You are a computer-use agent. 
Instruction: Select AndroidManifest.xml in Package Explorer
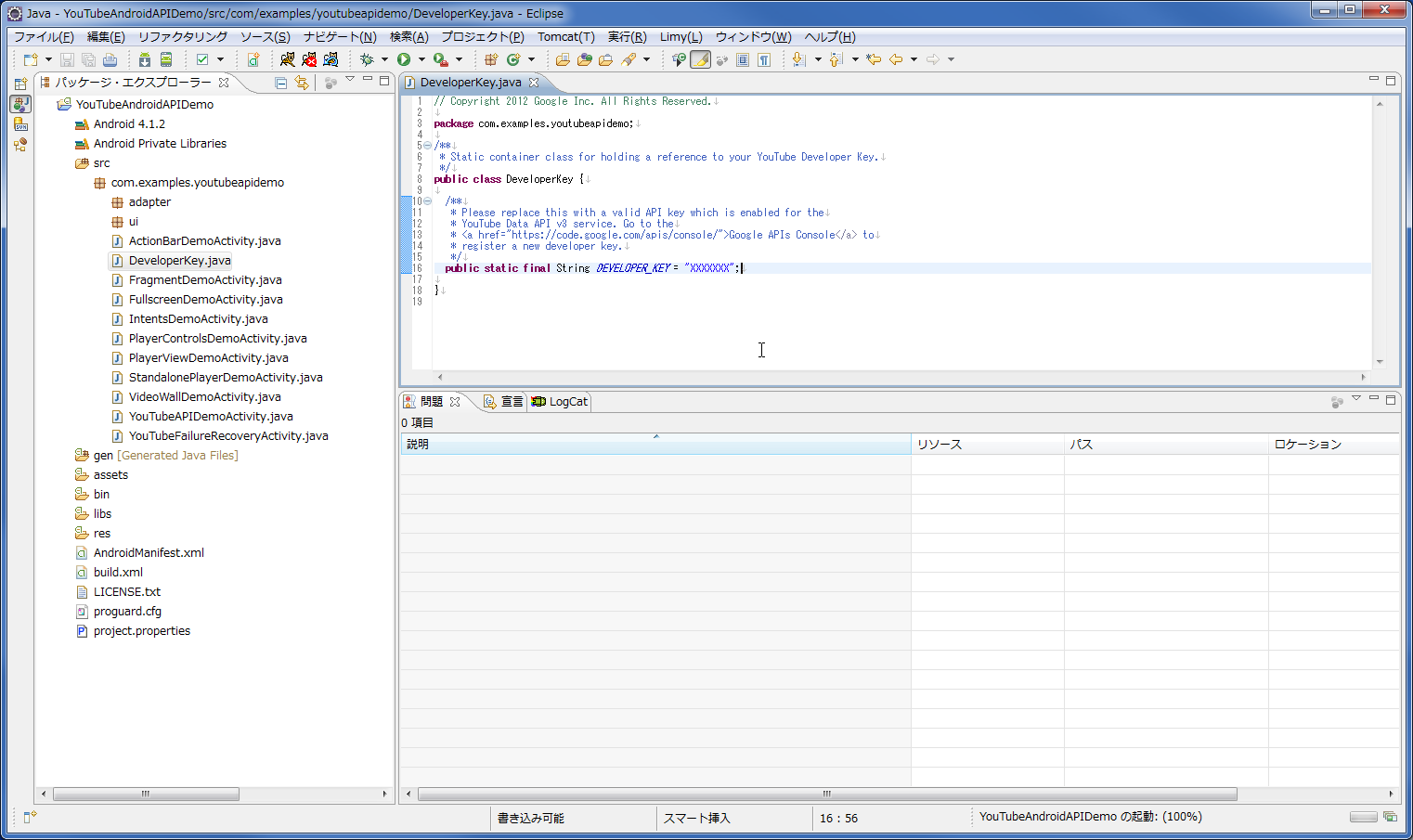149,553
